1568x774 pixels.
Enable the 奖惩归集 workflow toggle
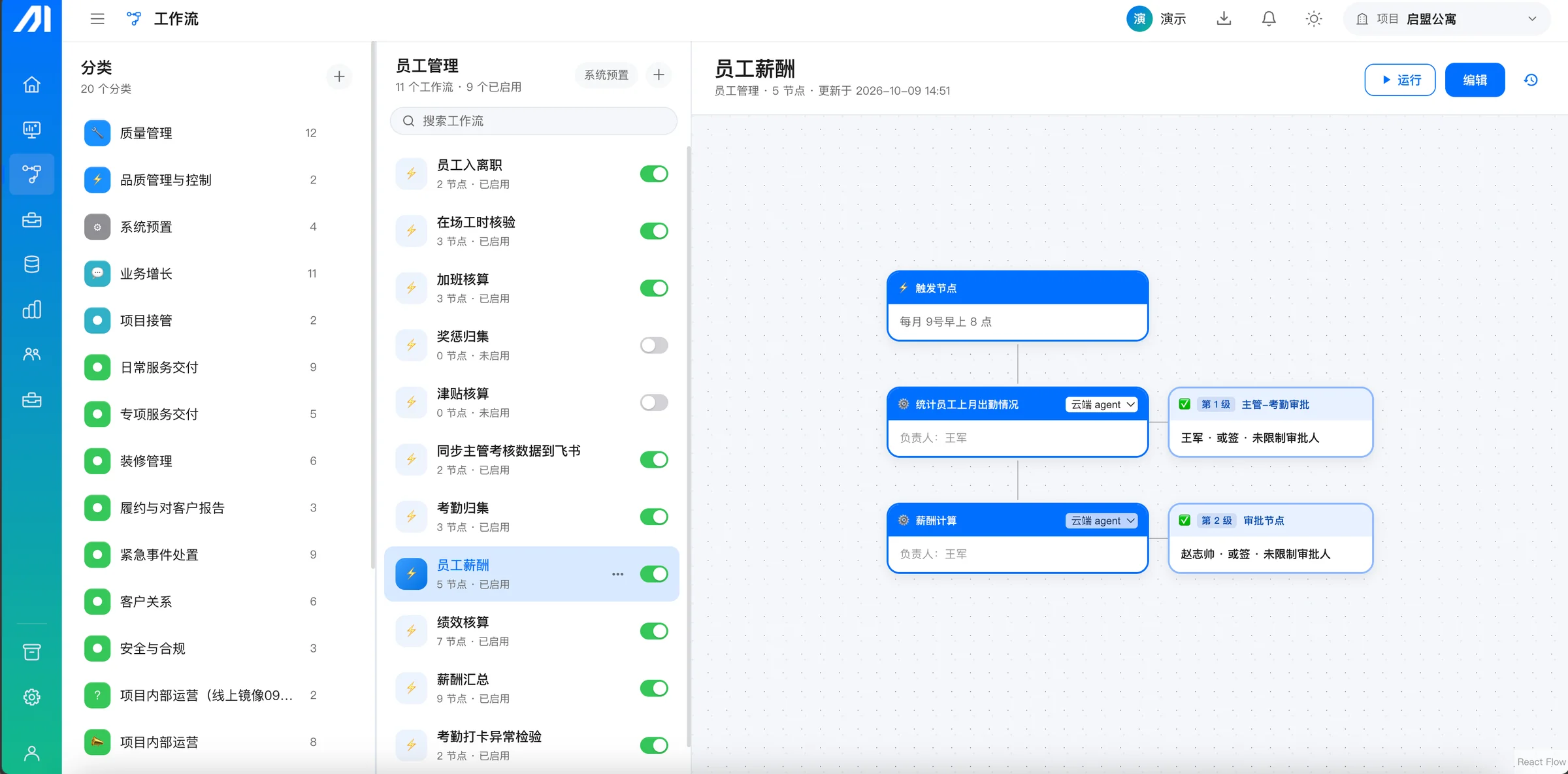tap(654, 345)
